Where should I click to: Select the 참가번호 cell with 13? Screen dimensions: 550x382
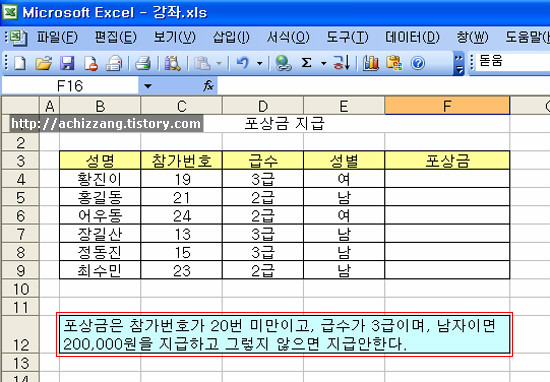(181, 234)
